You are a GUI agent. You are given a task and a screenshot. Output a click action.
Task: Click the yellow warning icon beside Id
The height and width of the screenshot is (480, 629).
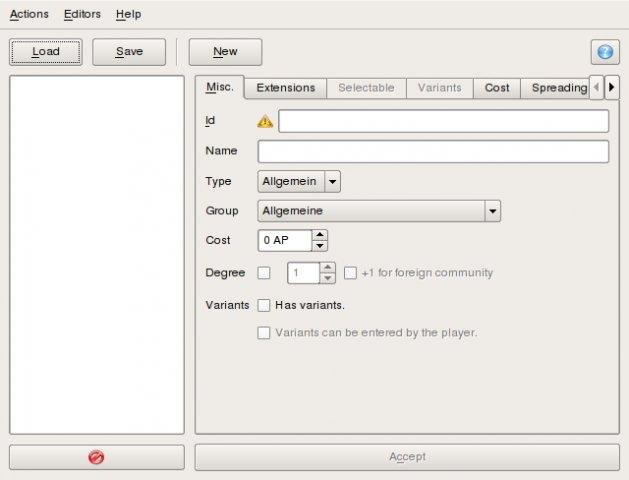tap(265, 121)
